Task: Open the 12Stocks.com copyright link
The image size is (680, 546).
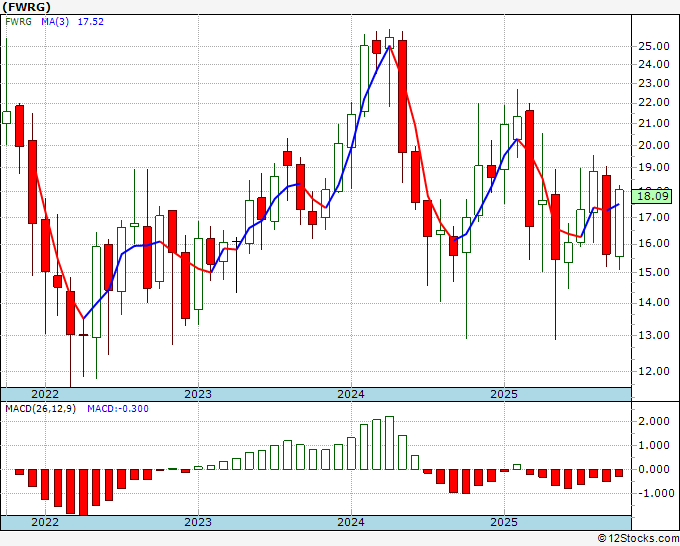Action: click(x=638, y=539)
